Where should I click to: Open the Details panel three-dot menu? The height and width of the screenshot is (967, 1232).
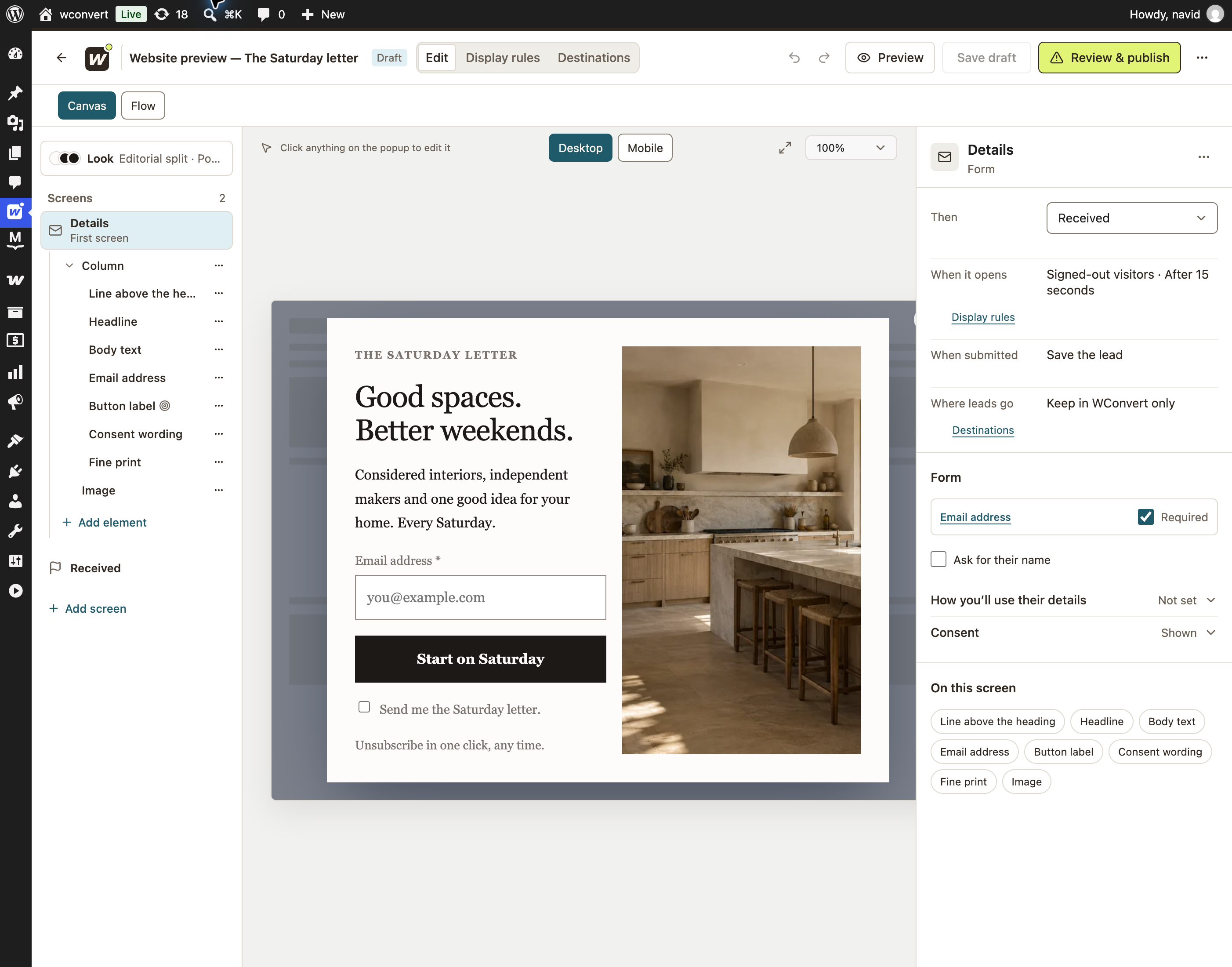(x=1204, y=157)
